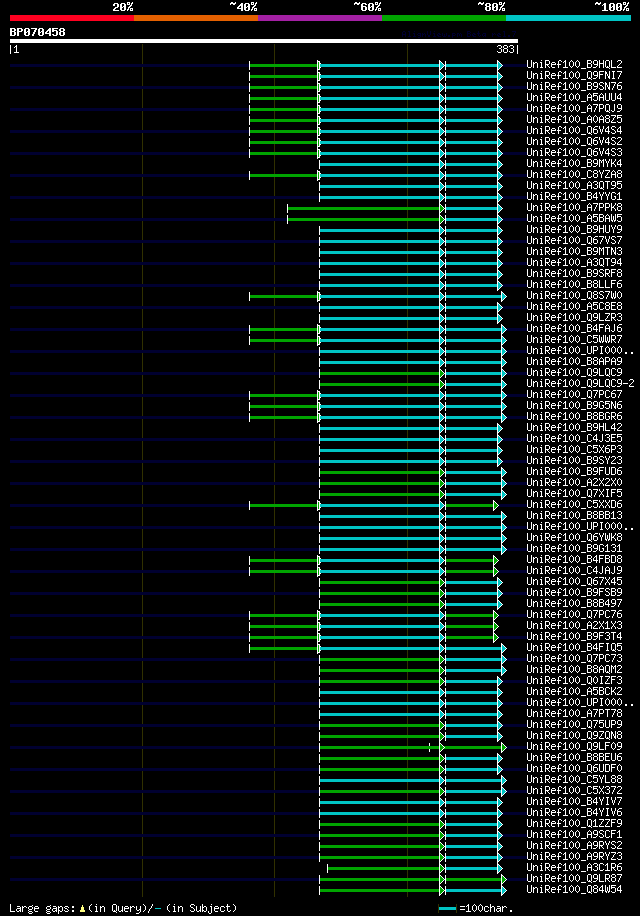This screenshot has width=640, height=916.
Task: Select the UniRef100_A3QT95 label
Action: click(x=574, y=185)
